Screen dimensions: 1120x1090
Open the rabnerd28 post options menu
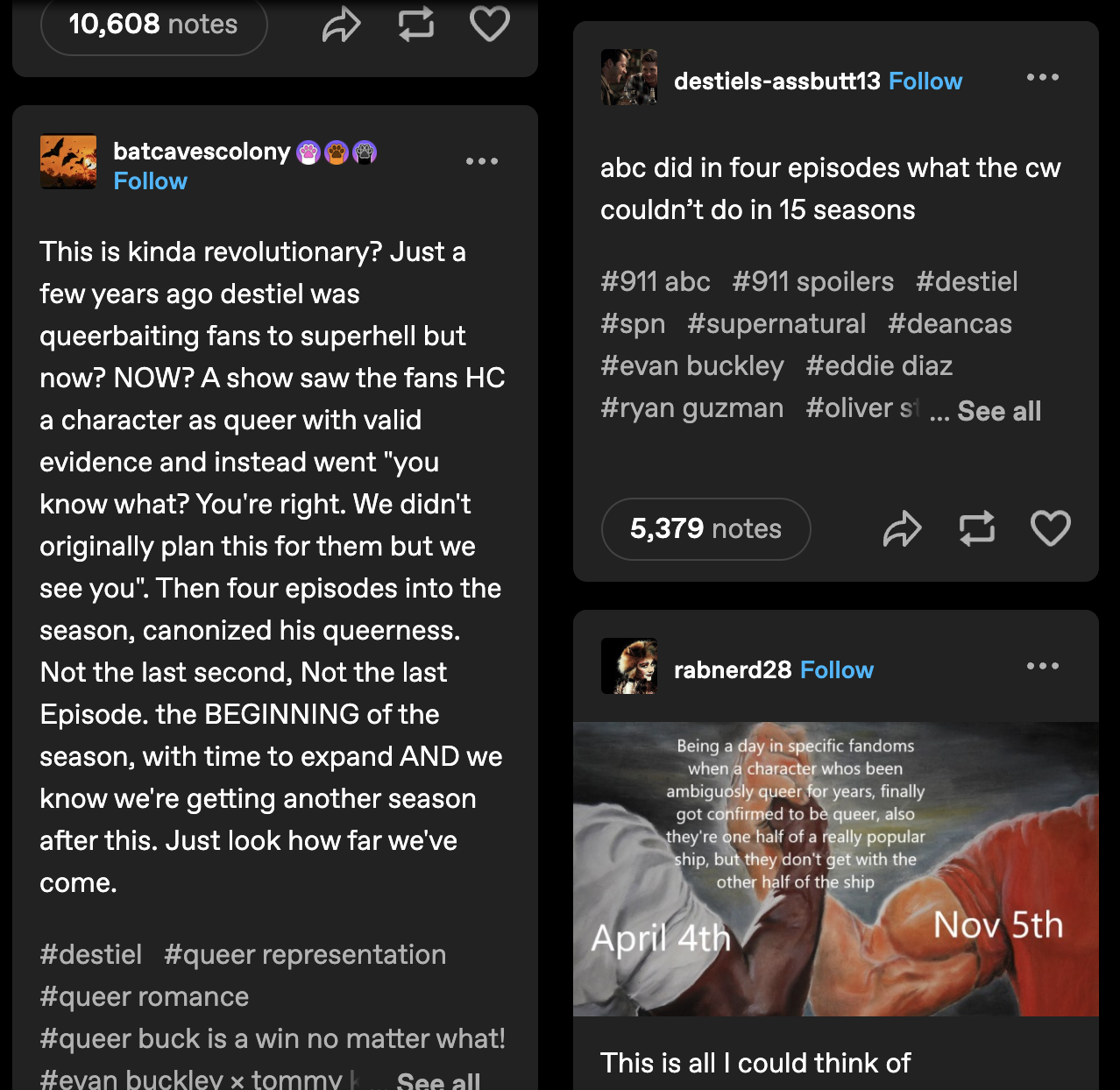1043,666
